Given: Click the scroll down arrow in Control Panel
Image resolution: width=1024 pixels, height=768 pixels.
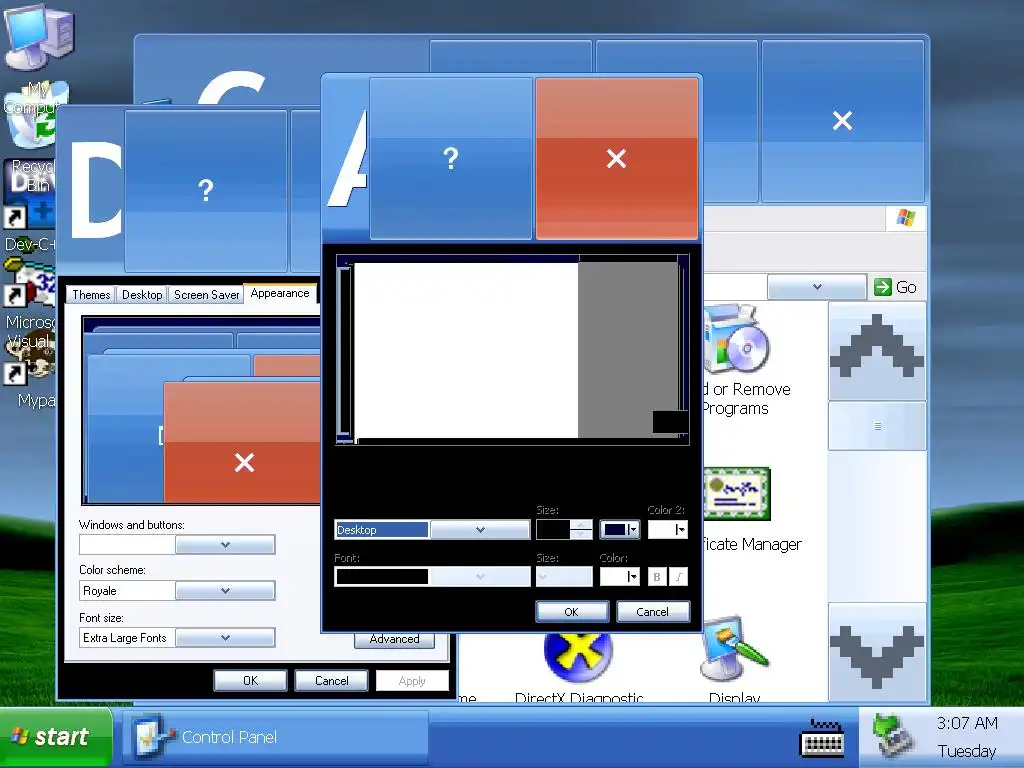Looking at the screenshot, I should (x=877, y=652).
